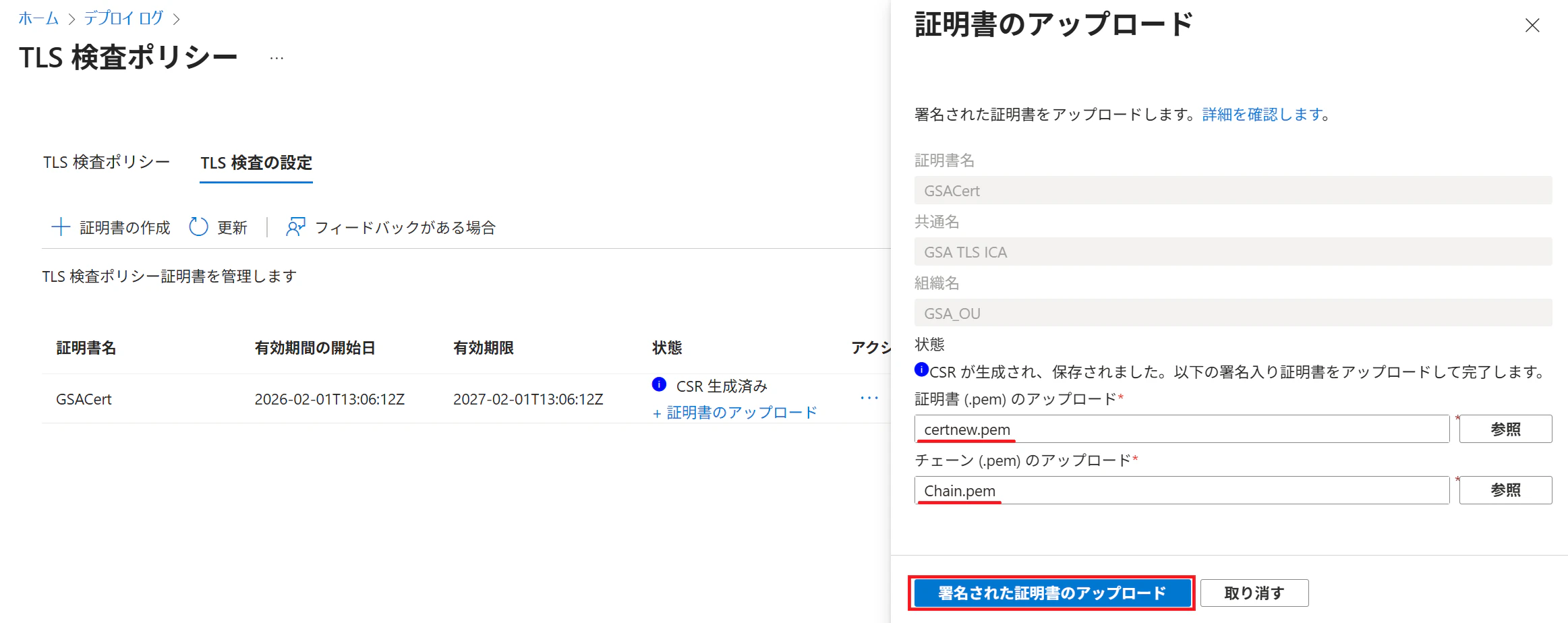Click 署名された証明書のアップロード button

point(1051,593)
